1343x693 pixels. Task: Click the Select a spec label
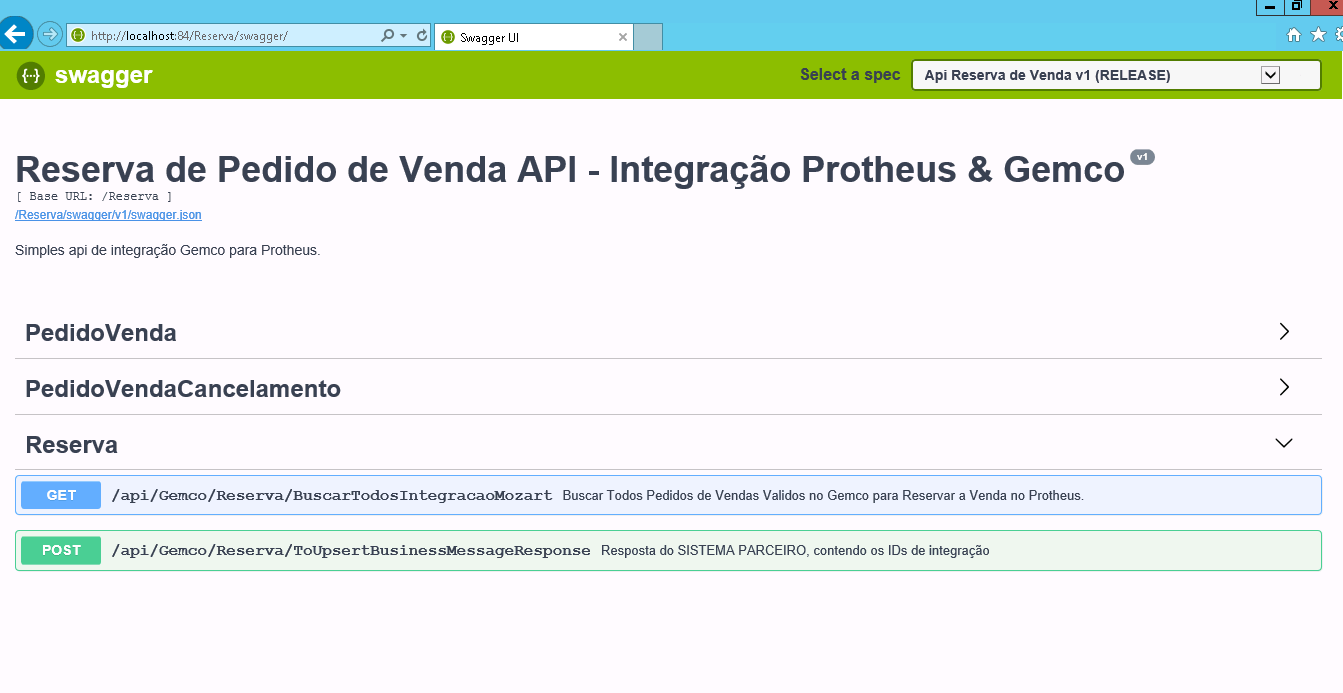(850, 75)
